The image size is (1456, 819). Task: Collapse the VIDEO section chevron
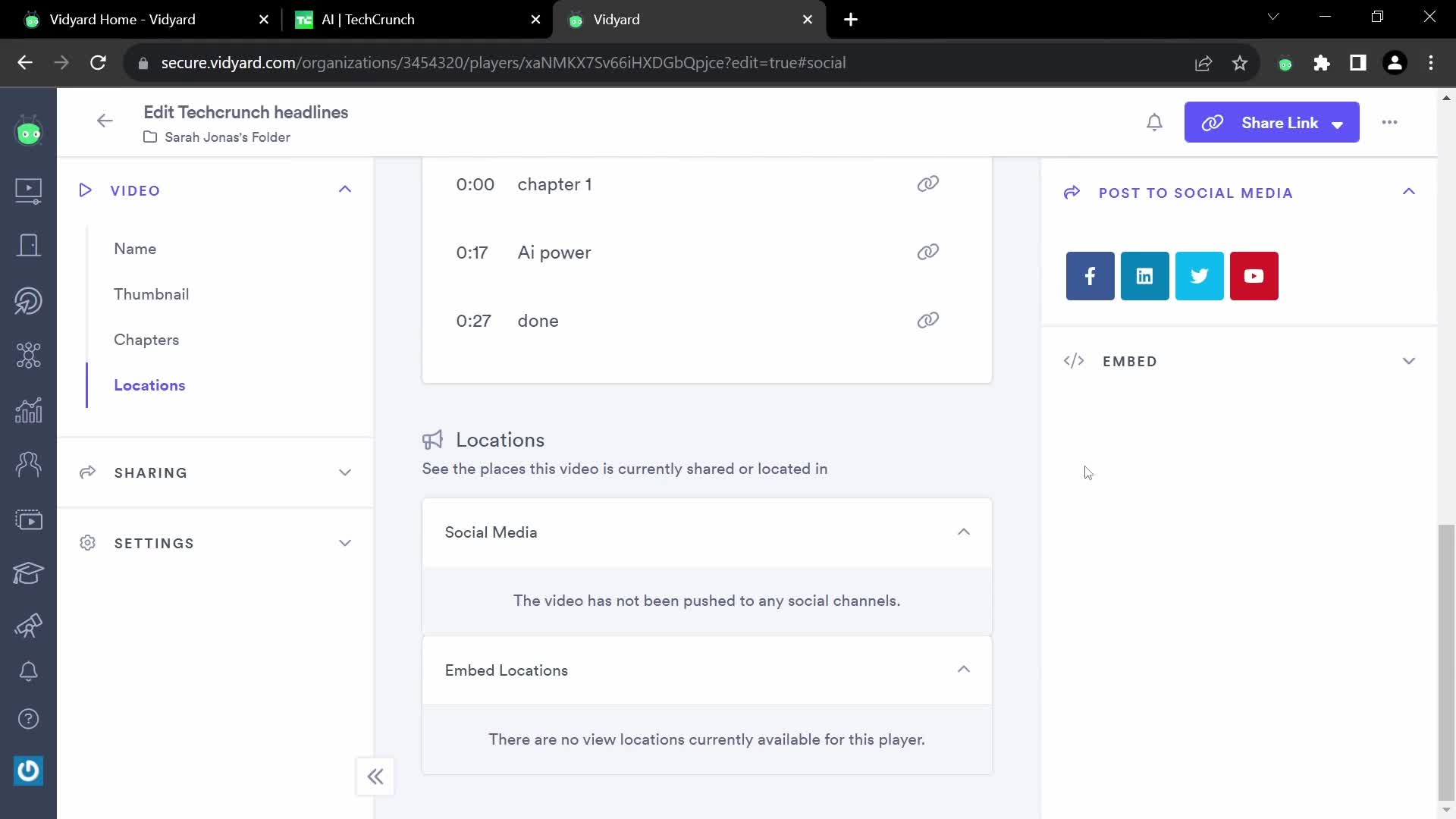click(x=346, y=190)
